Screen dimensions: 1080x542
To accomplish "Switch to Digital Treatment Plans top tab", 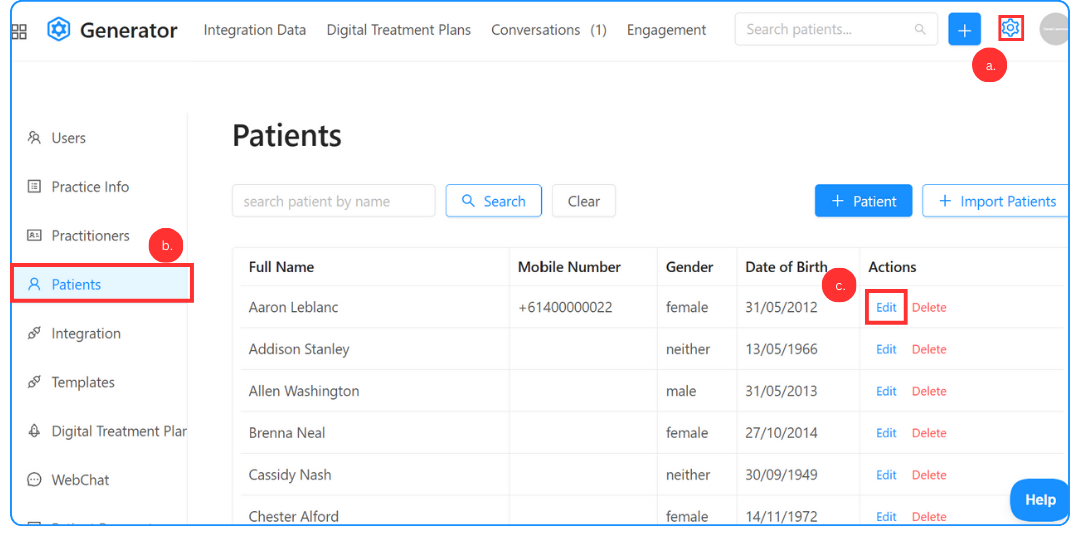I will point(398,30).
